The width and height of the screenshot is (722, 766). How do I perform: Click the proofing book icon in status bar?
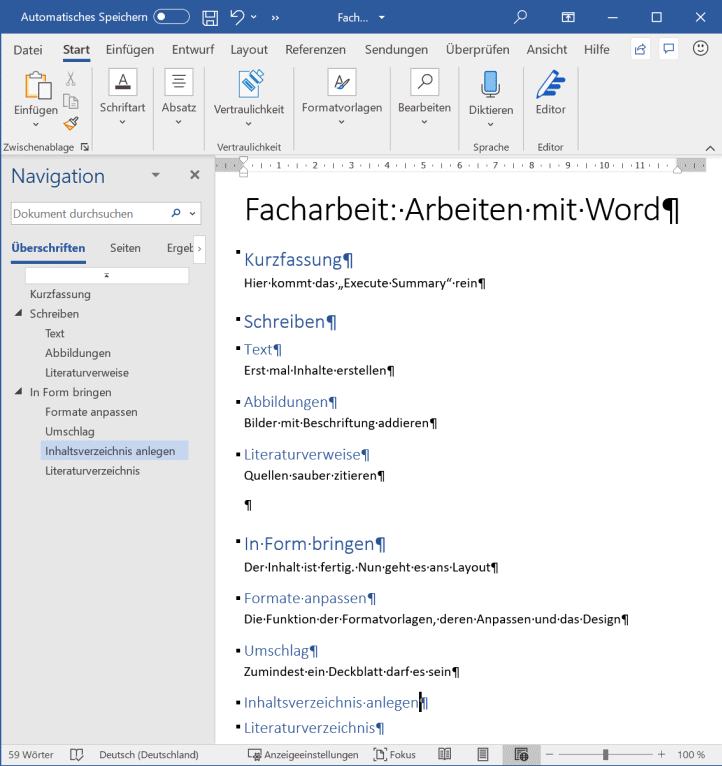click(x=77, y=755)
